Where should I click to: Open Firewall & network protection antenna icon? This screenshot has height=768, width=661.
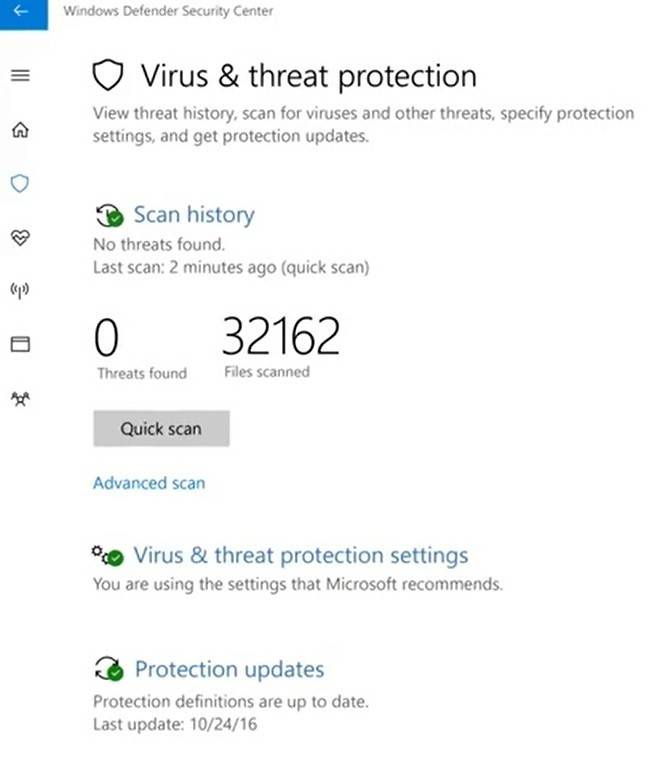[20, 290]
